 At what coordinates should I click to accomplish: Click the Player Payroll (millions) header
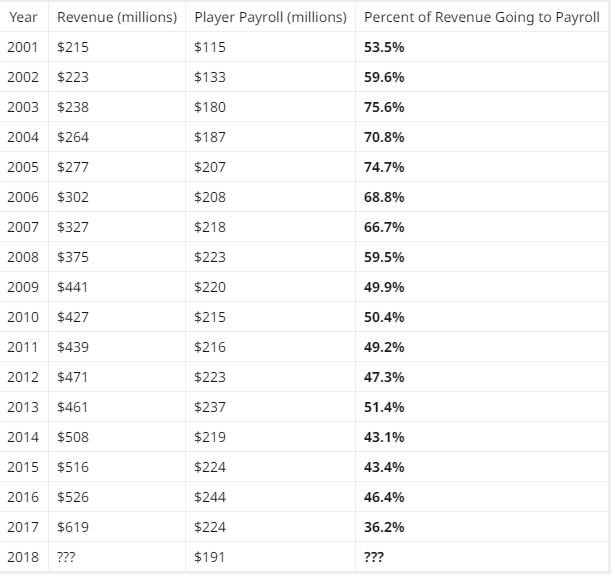click(270, 18)
